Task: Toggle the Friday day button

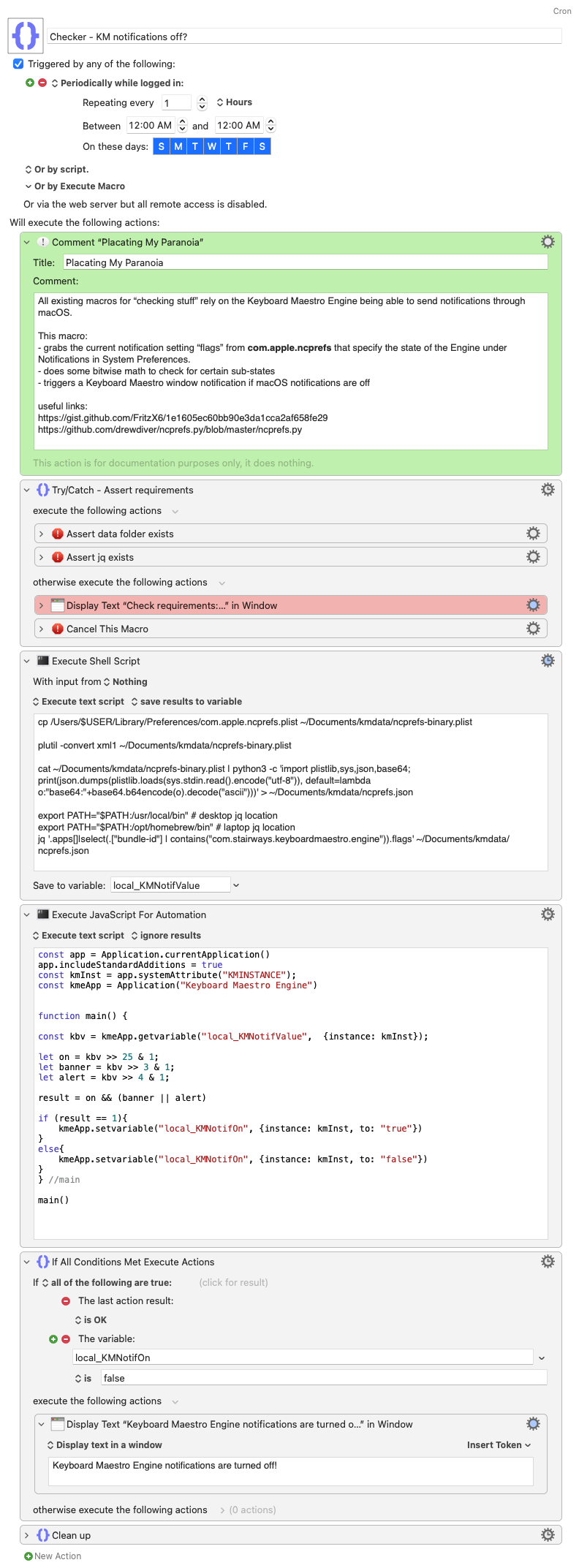Action: point(246,146)
